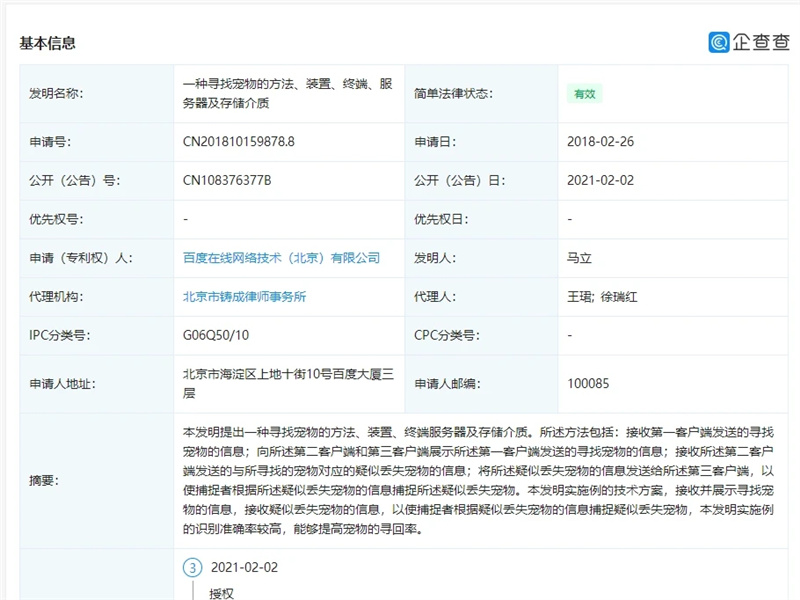The height and width of the screenshot is (600, 800).
Task: Click the timeline date 2021-02-02
Action: (244, 567)
